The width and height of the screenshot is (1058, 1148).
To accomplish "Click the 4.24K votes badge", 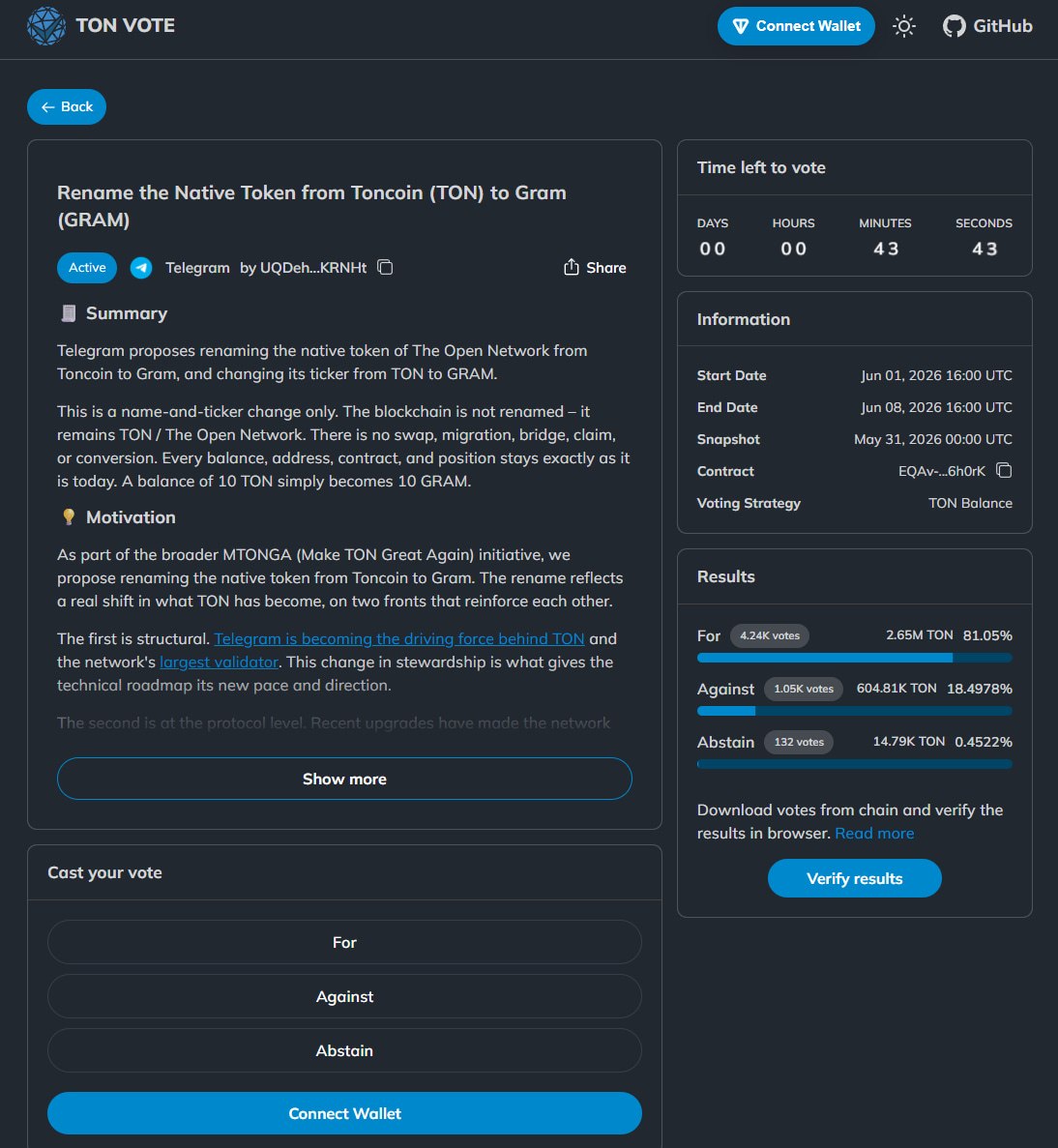I will coord(770,635).
